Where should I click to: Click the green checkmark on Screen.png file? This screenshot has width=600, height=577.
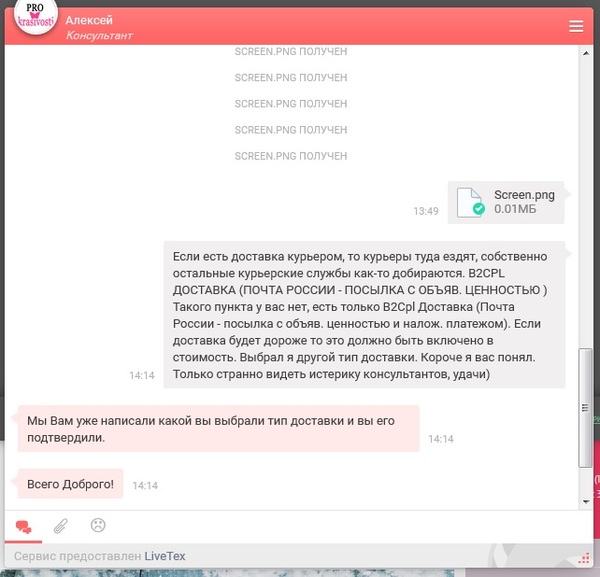pos(479,209)
